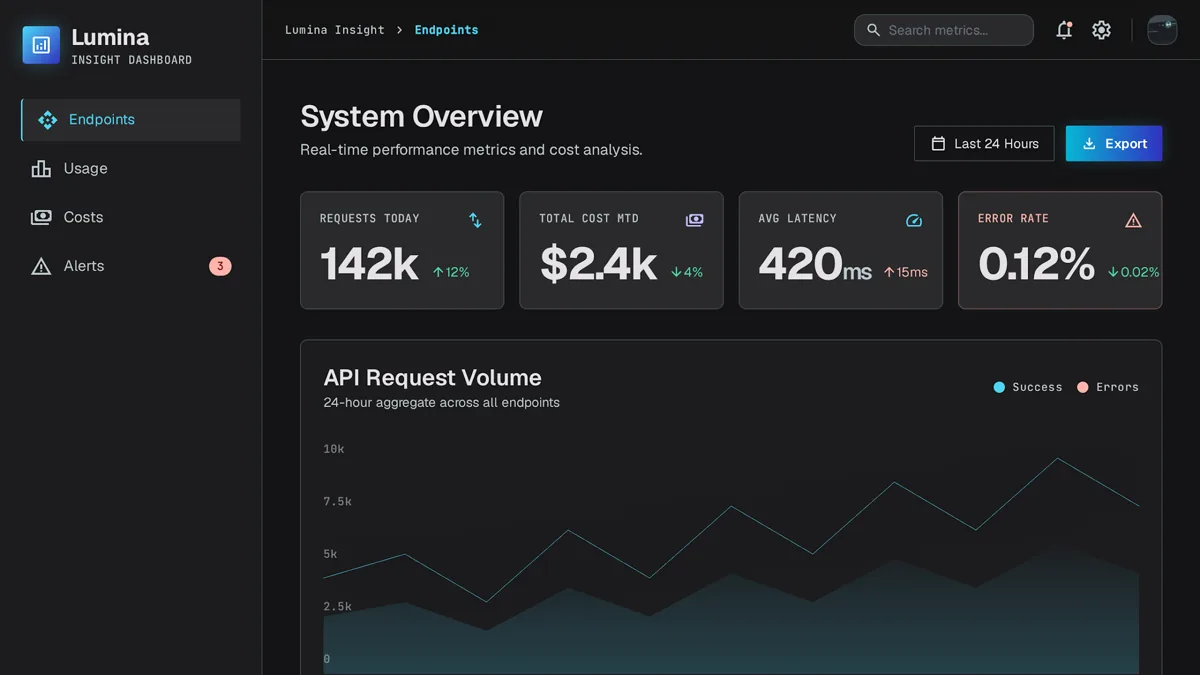
Task: Click the Endpoints breadcrumb
Action: coord(447,30)
